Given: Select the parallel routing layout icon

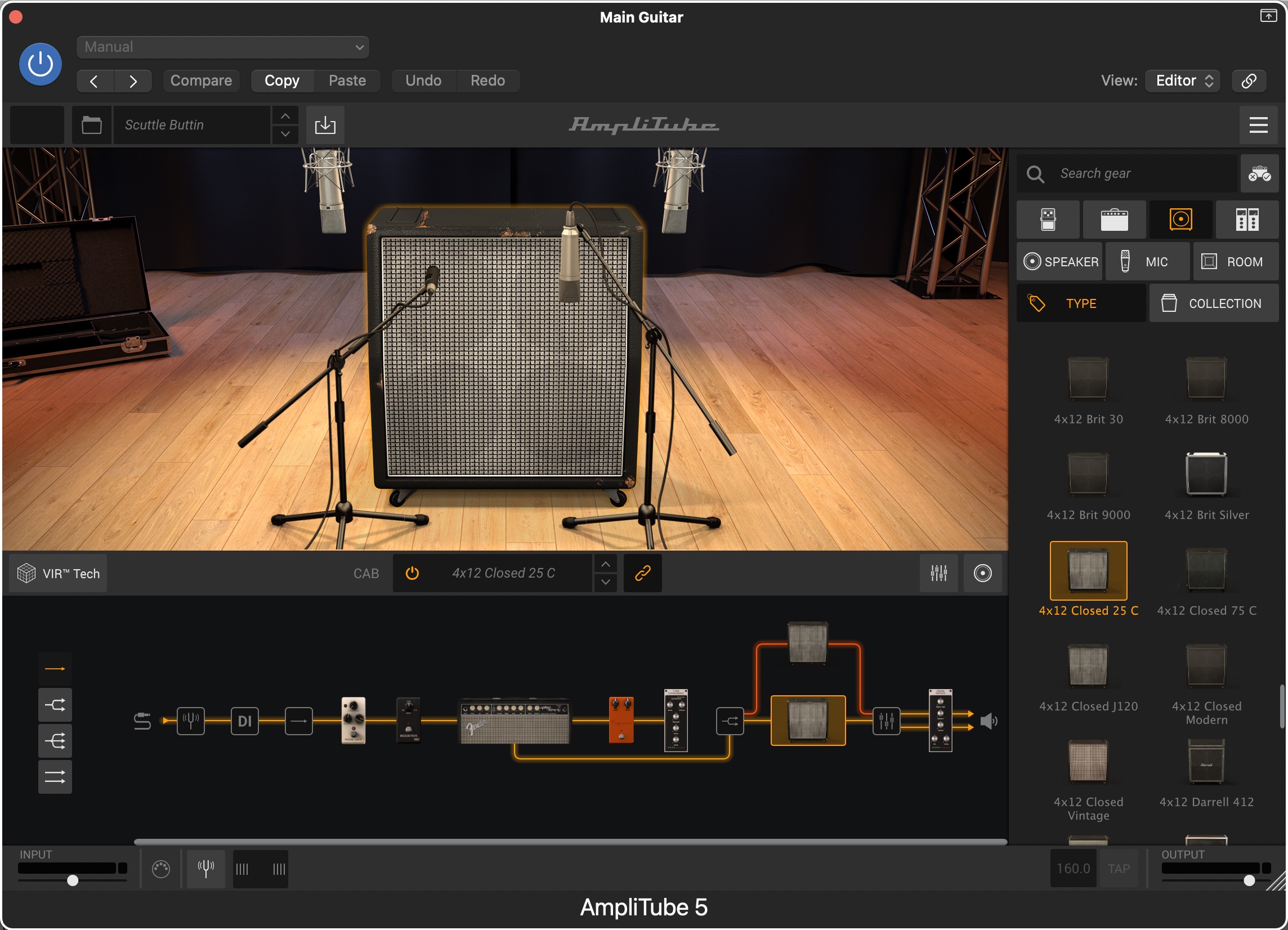Looking at the screenshot, I should click(55, 777).
